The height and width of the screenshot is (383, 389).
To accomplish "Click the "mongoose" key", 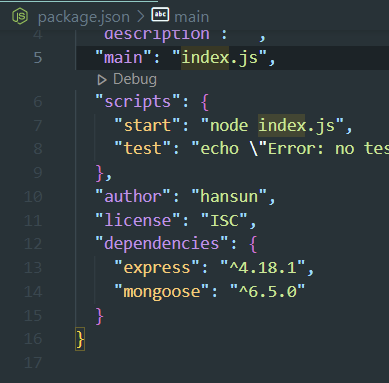I will pos(162,292).
